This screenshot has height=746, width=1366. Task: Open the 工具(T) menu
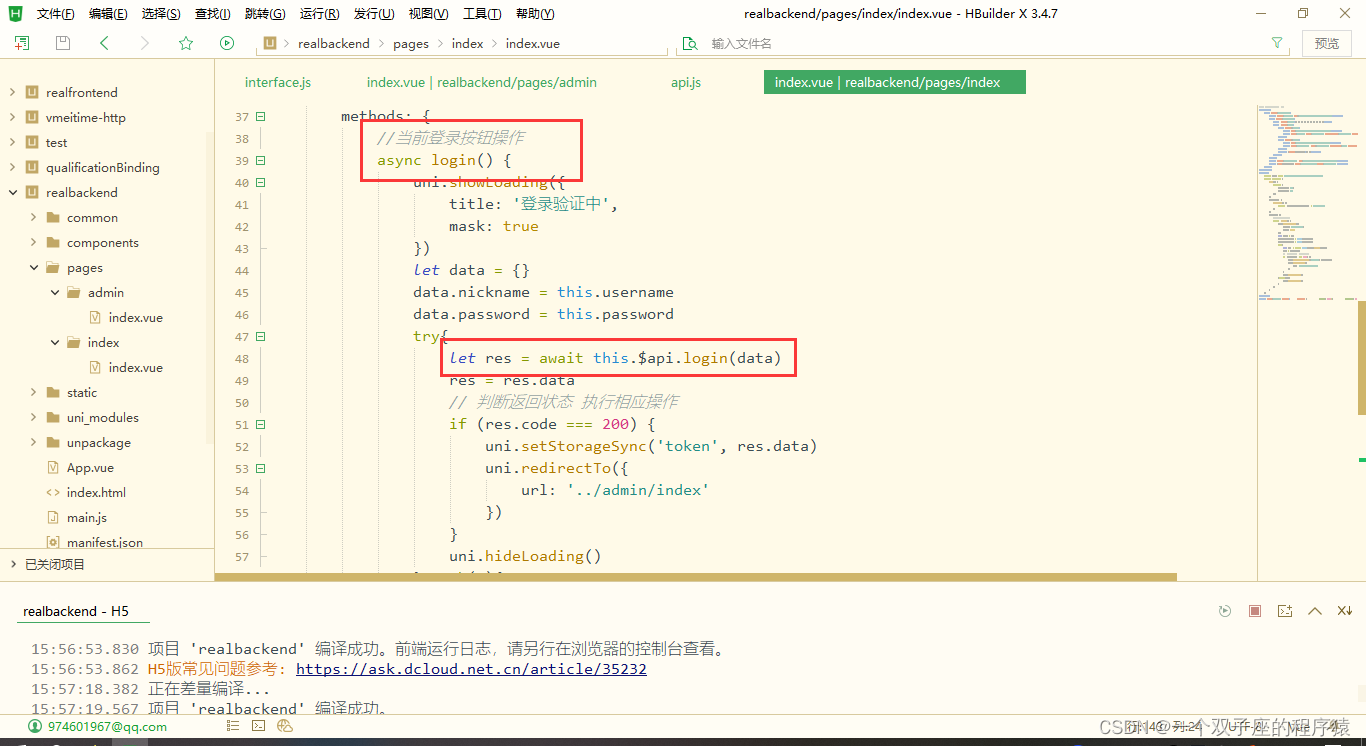[x=482, y=14]
